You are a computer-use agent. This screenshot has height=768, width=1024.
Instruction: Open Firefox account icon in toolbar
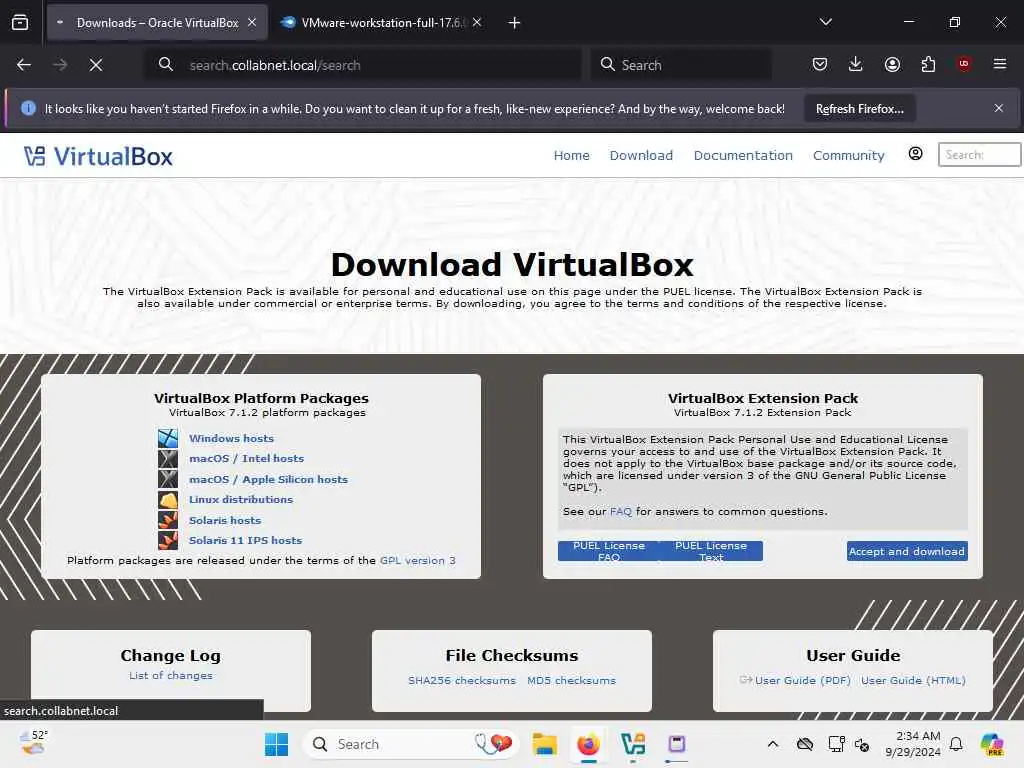pos(892,64)
